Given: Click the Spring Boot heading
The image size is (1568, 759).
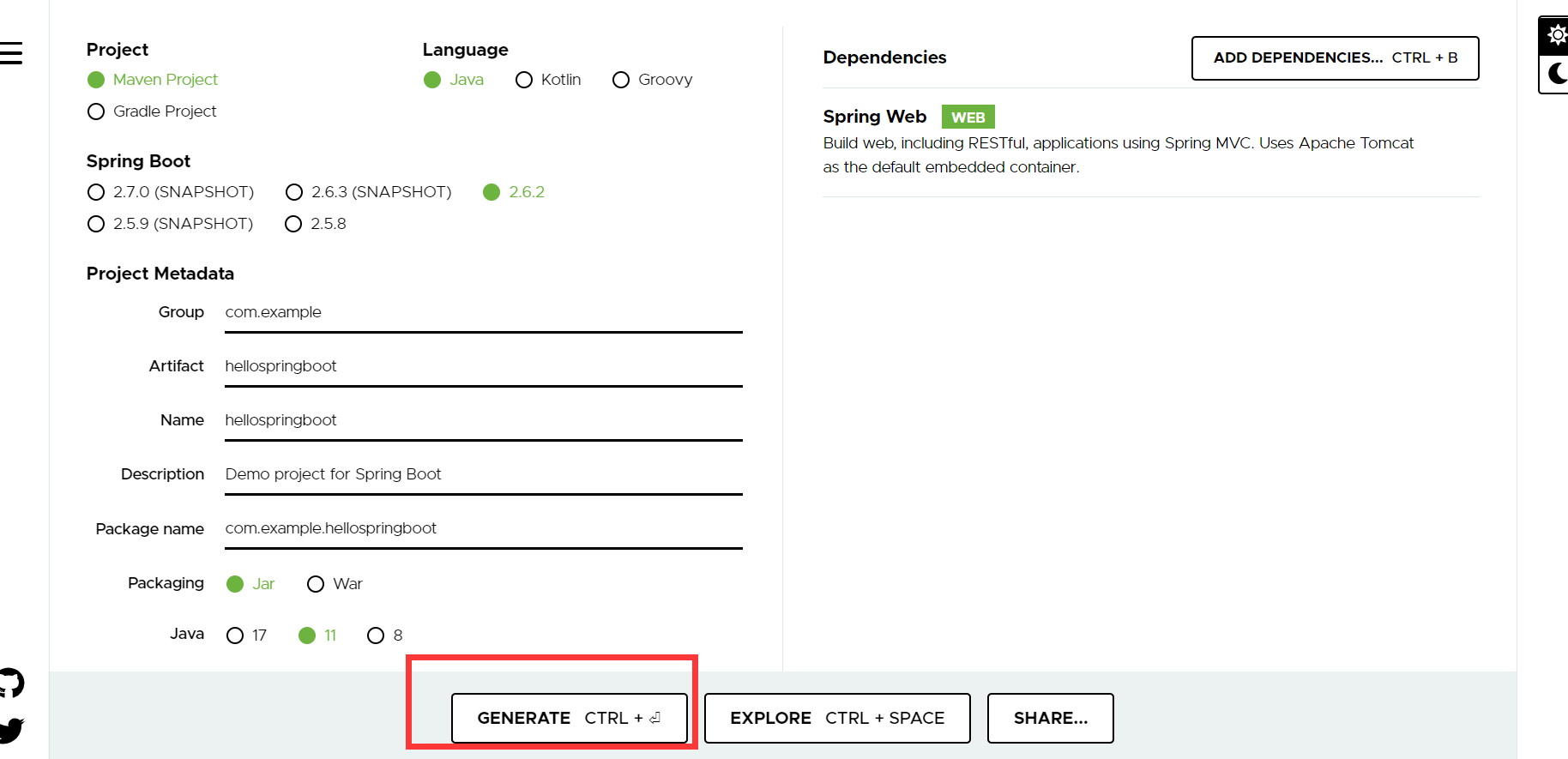Looking at the screenshot, I should coord(138,161).
